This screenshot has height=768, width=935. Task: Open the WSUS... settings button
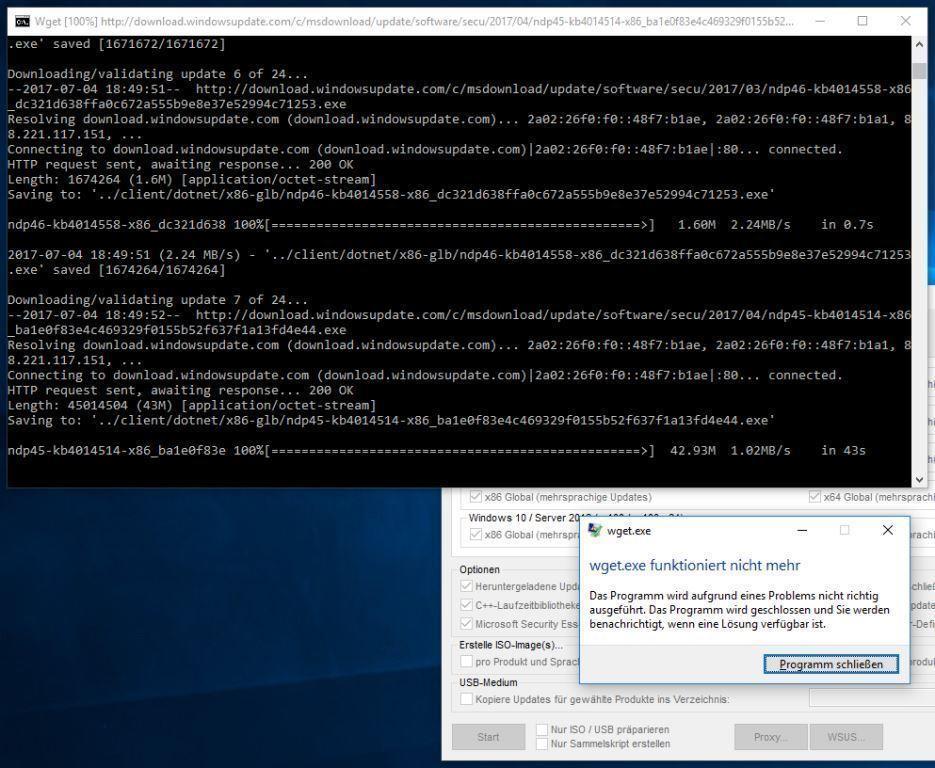click(848, 738)
